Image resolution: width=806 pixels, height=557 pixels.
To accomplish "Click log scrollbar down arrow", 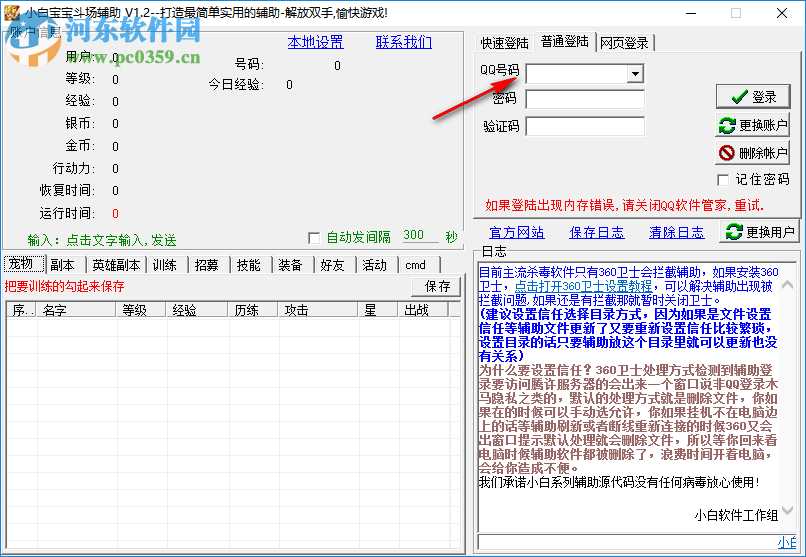I will pyautogui.click(x=787, y=510).
